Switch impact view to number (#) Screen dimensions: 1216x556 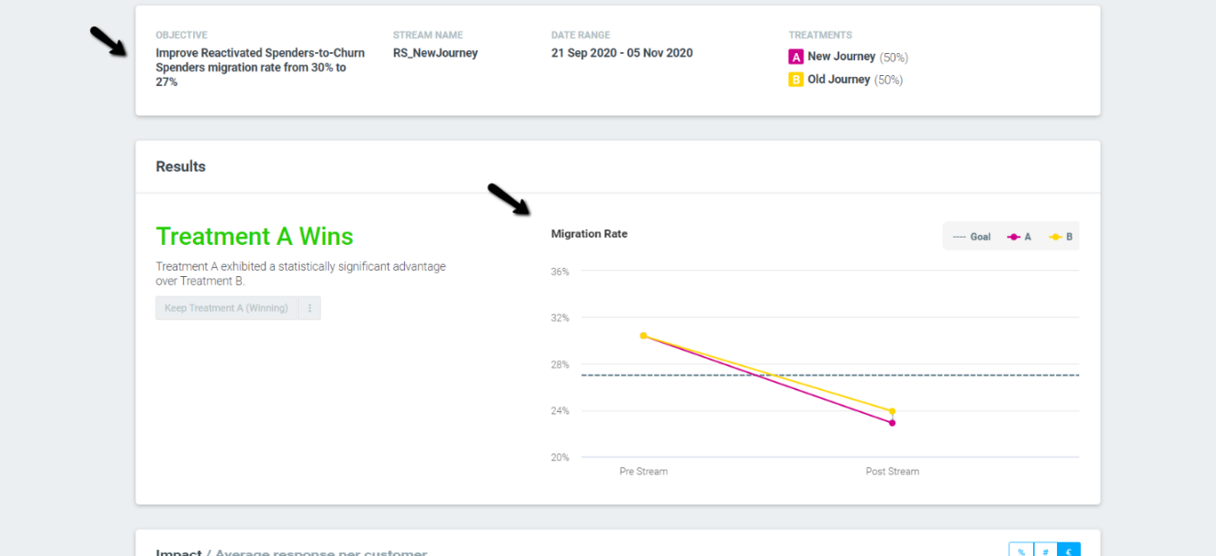(x=1045, y=550)
